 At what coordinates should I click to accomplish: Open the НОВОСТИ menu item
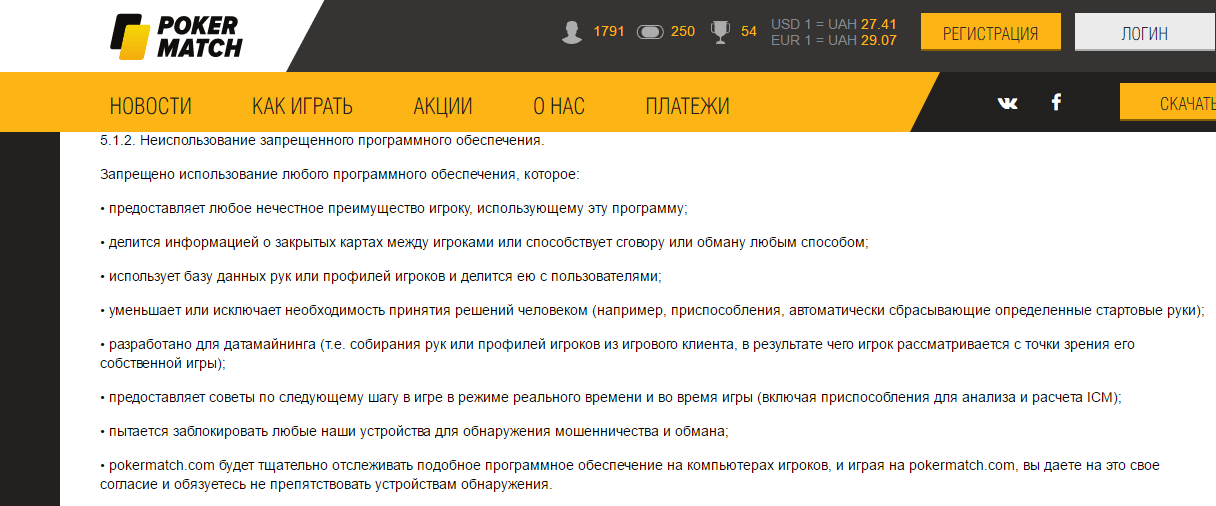click(x=151, y=106)
